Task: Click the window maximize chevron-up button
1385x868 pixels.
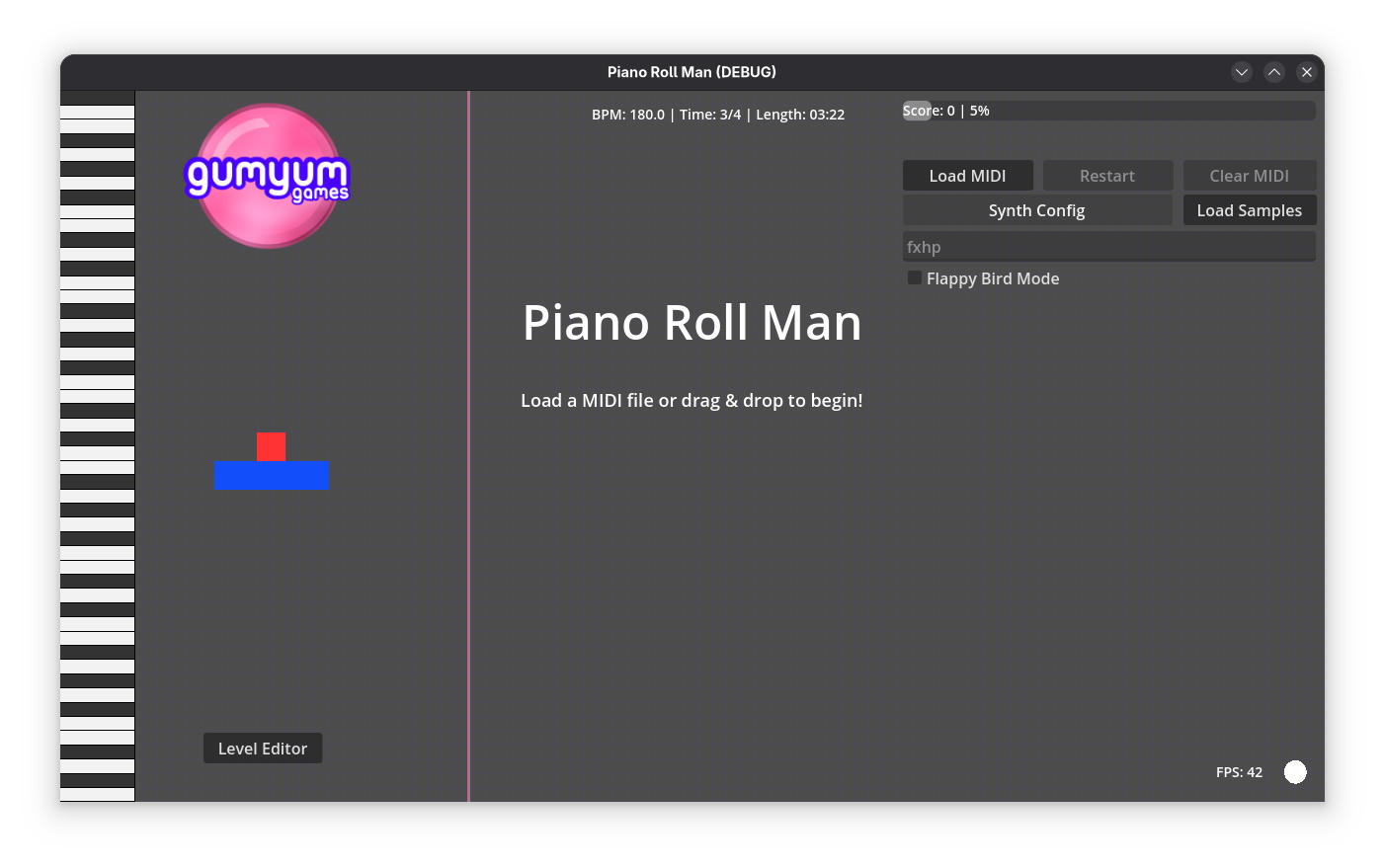Action: point(1274,72)
